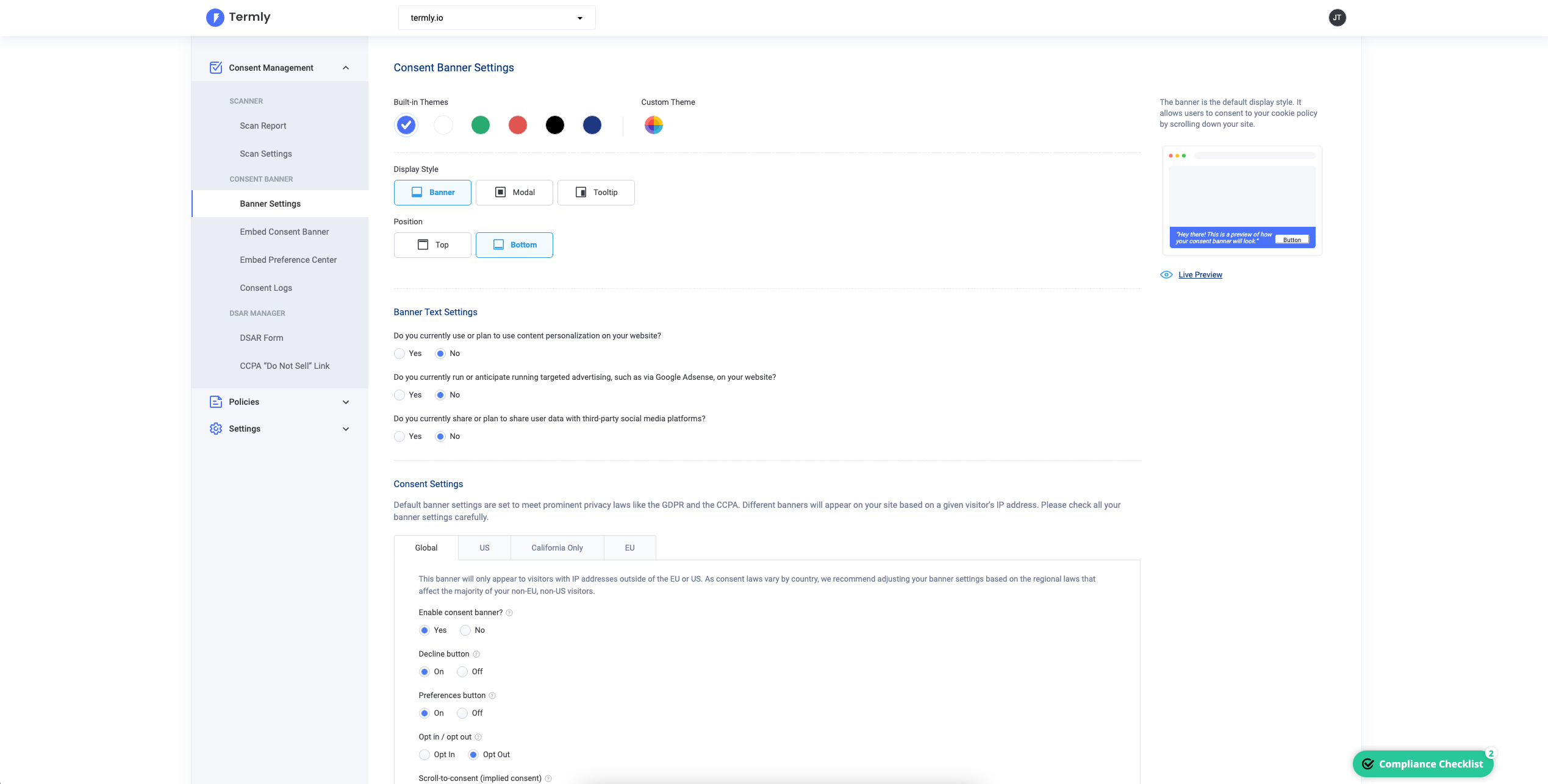Click the Termly logo icon
Screen dimensions: 1548x784
(215, 18)
